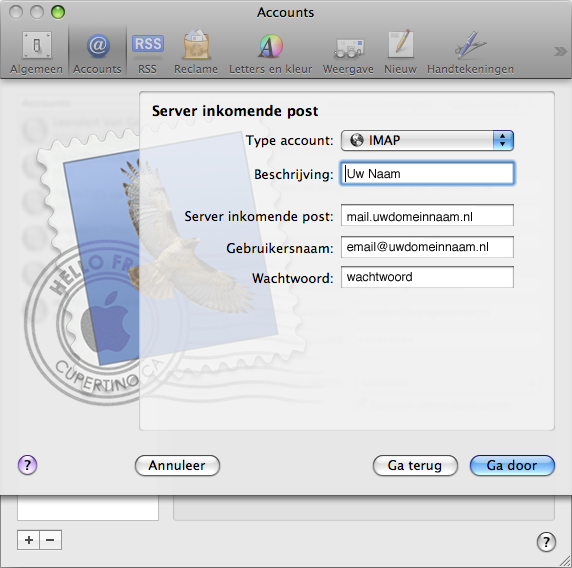Add an account with the plus button

[x=28, y=540]
